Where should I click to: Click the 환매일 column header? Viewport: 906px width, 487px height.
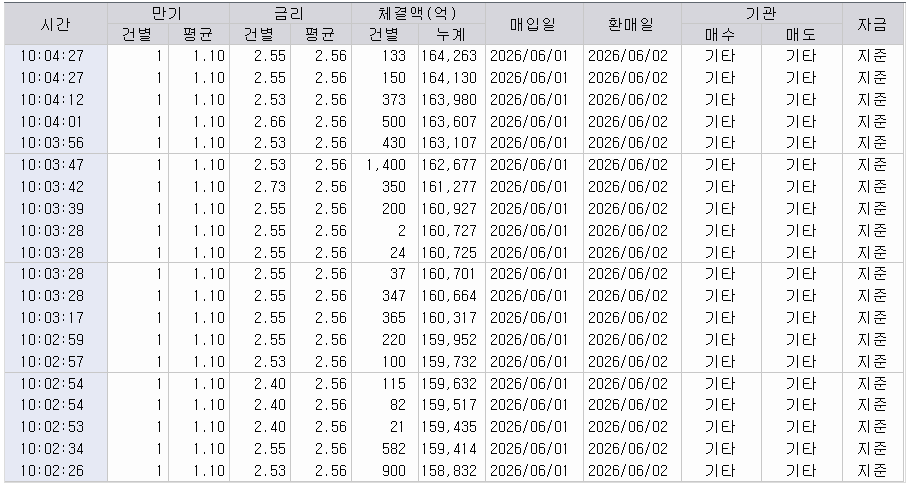coord(632,24)
